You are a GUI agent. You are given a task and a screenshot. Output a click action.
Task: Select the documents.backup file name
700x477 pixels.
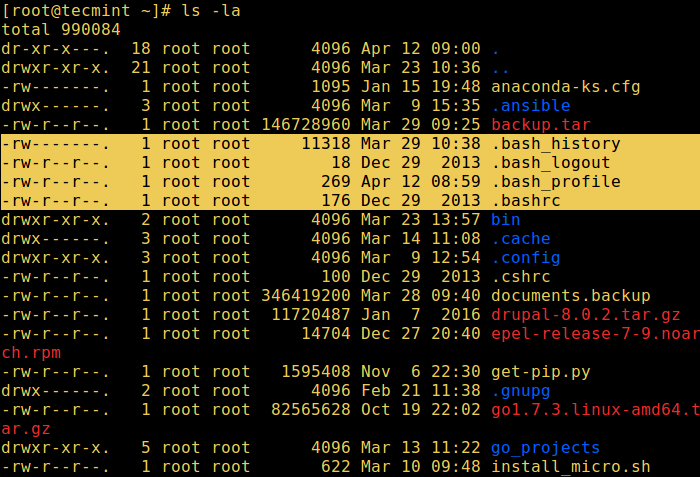point(571,296)
